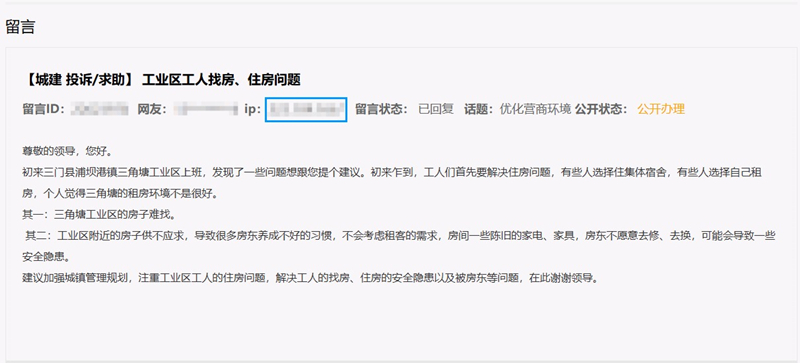This screenshot has width=800, height=363.
Task: Click the 留言状态 label
Action: click(382, 109)
